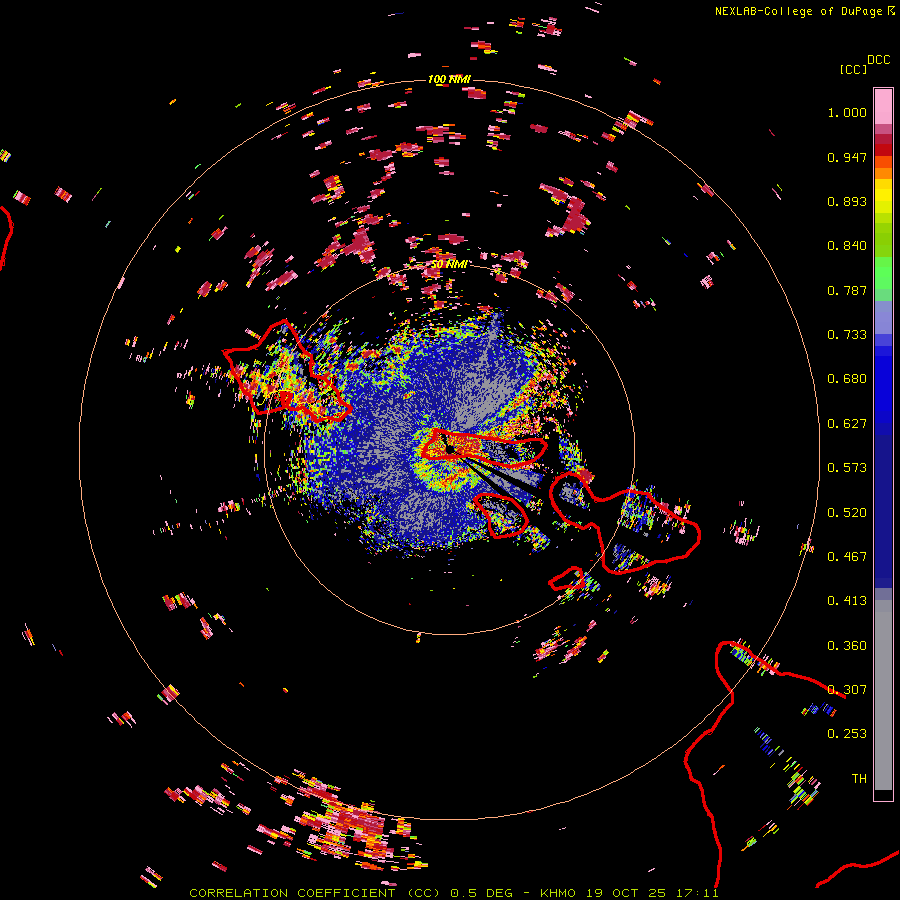The height and width of the screenshot is (900, 900).
Task: Click the 0.413 legend value
Action: (x=847, y=601)
